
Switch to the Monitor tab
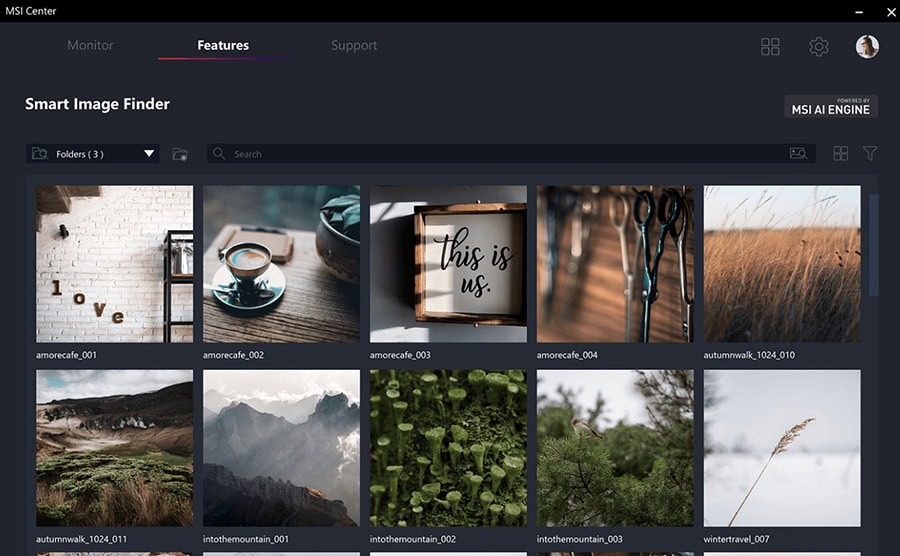coord(90,45)
